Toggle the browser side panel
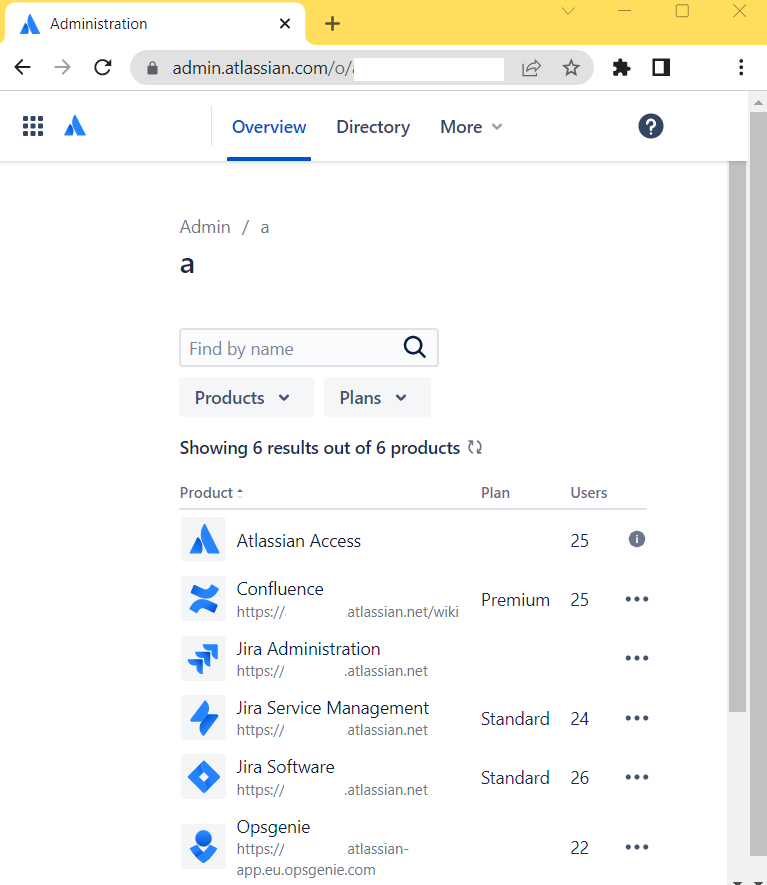Screen dimensions: 767x885 click(x=661, y=67)
